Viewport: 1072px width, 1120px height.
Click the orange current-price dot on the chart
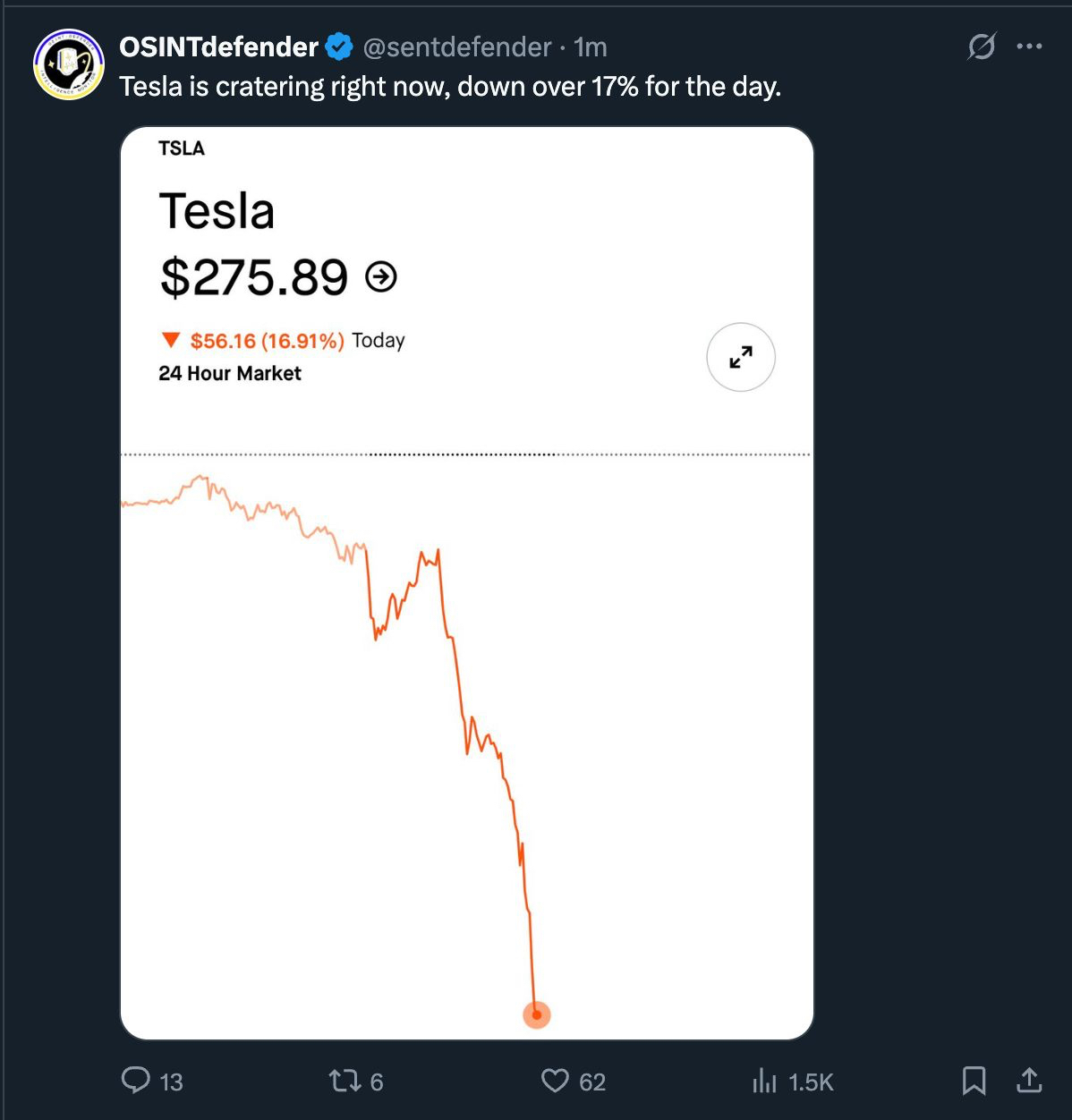[x=536, y=1014]
